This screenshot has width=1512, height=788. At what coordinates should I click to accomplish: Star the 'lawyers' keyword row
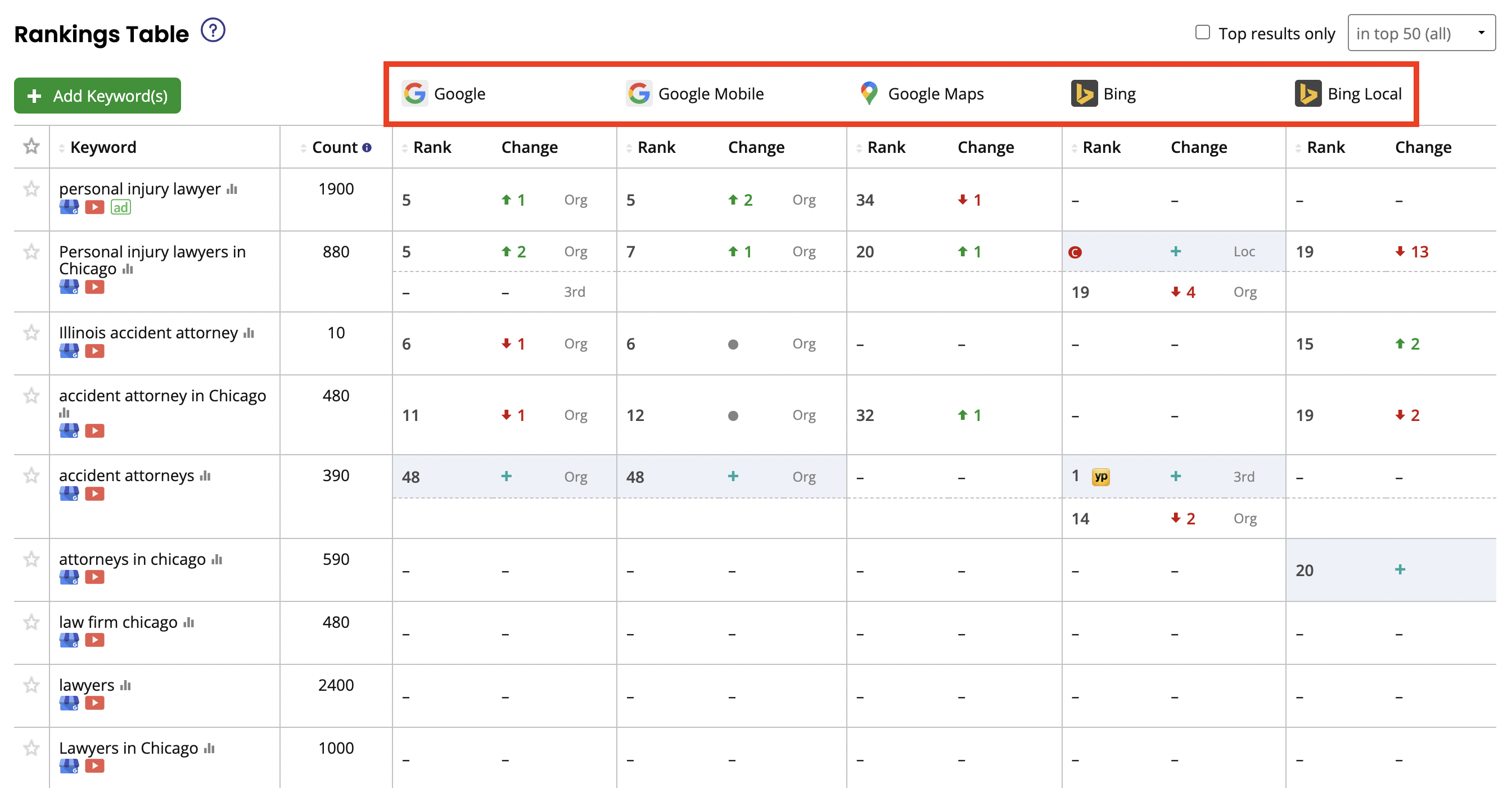31,685
